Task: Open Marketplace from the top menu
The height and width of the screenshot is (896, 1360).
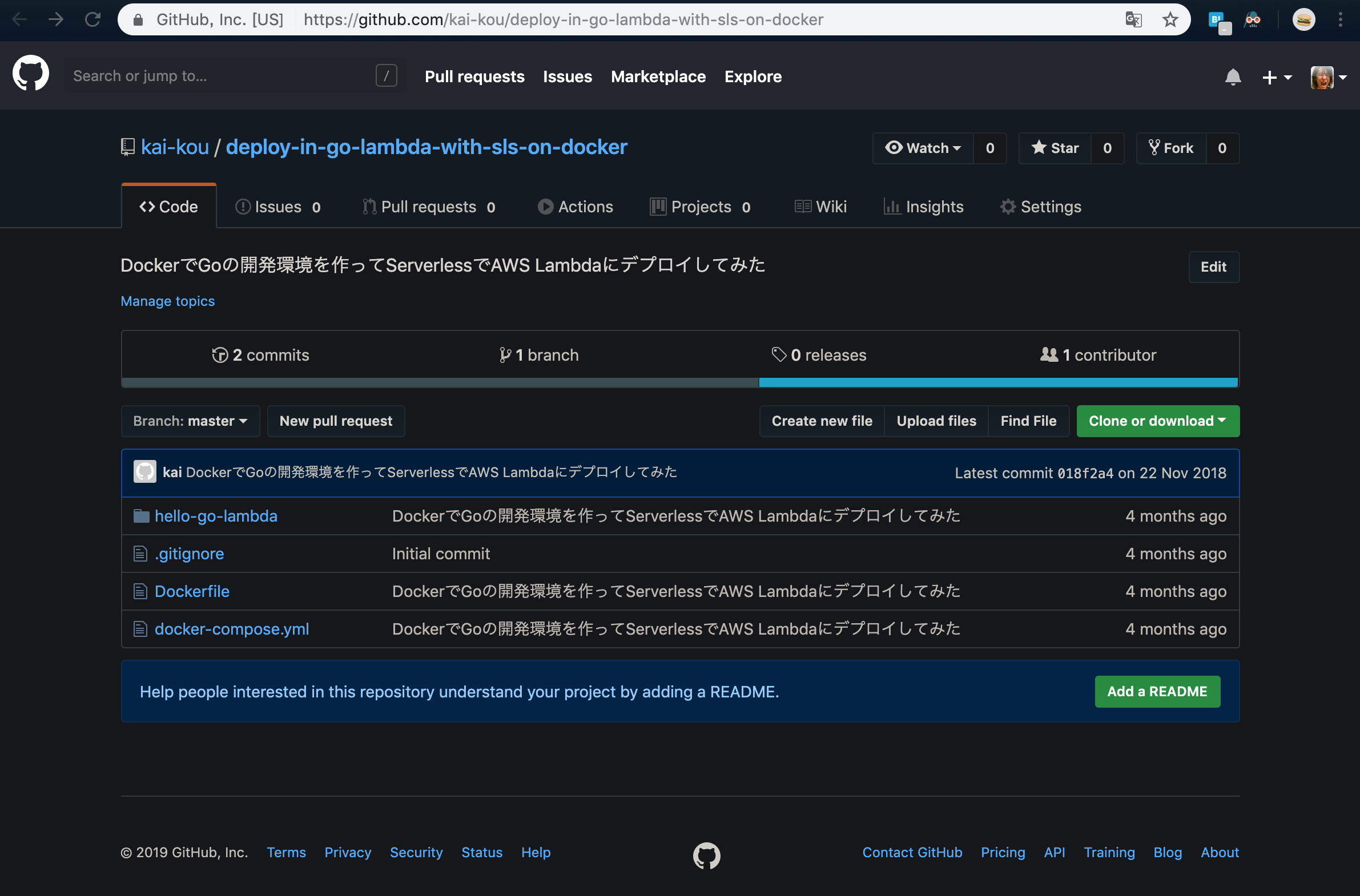Action: (658, 76)
